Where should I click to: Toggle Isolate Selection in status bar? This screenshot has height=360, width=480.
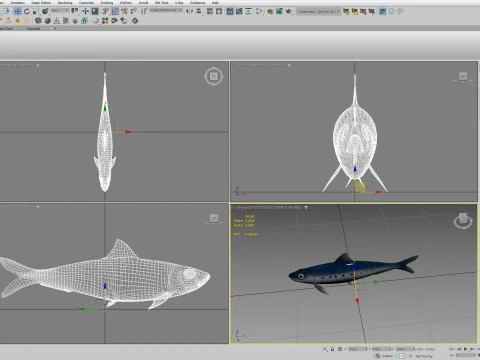pos(325,349)
